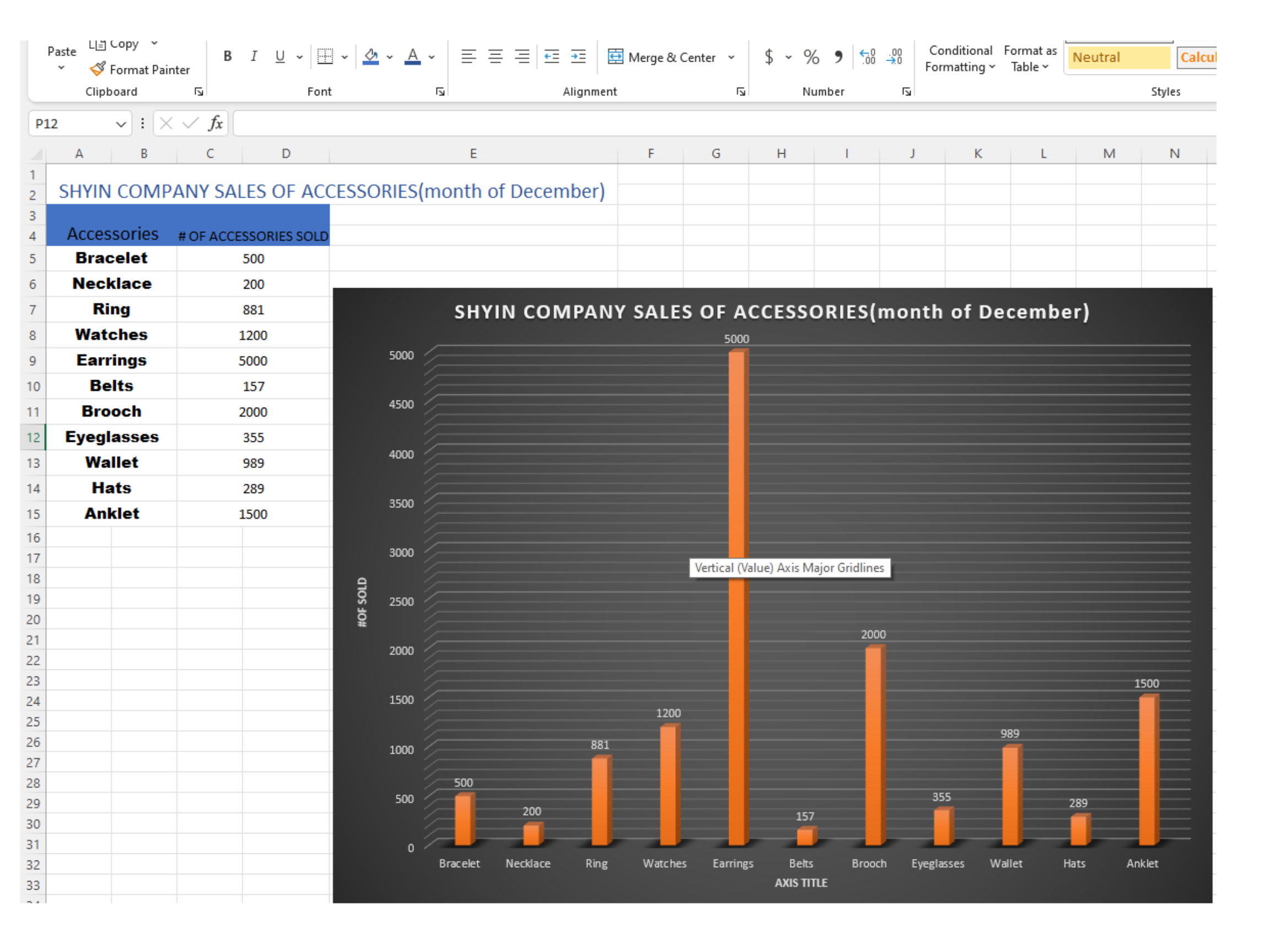The width and height of the screenshot is (1270, 952).
Task: Click the formula bar Cancel icon
Action: tap(166, 123)
